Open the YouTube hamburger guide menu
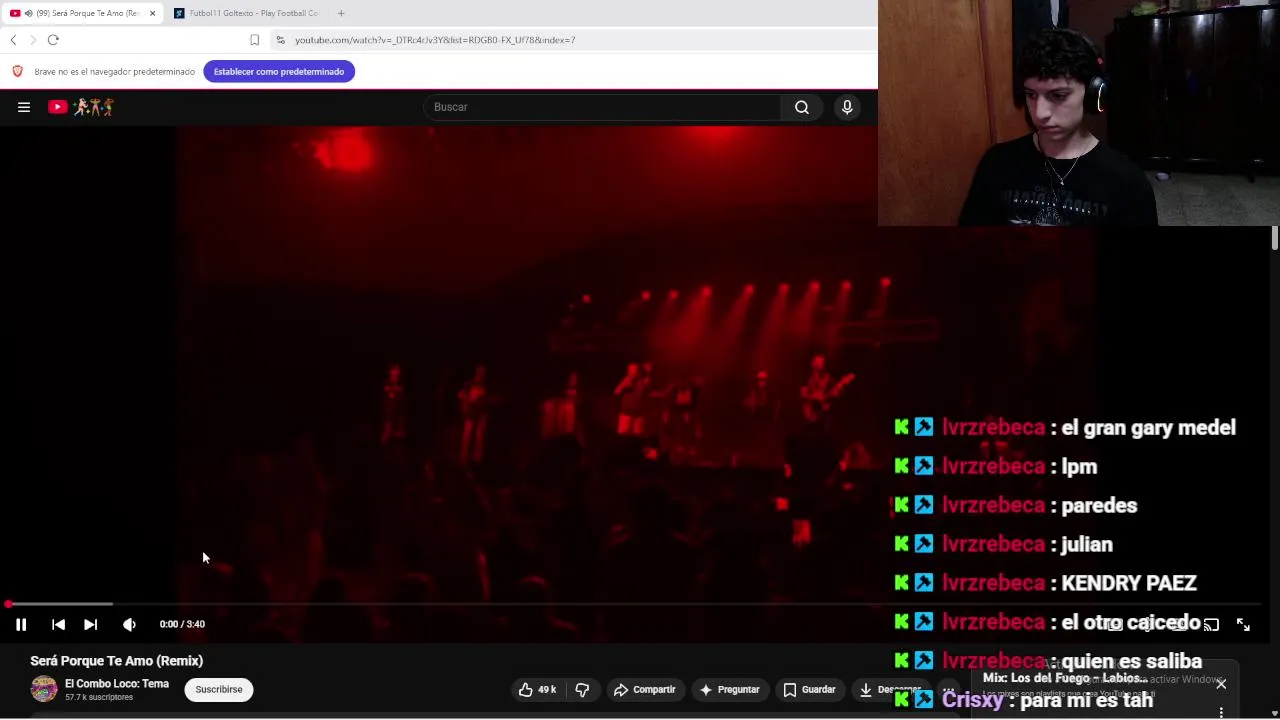The width and height of the screenshot is (1280, 720). [24, 107]
